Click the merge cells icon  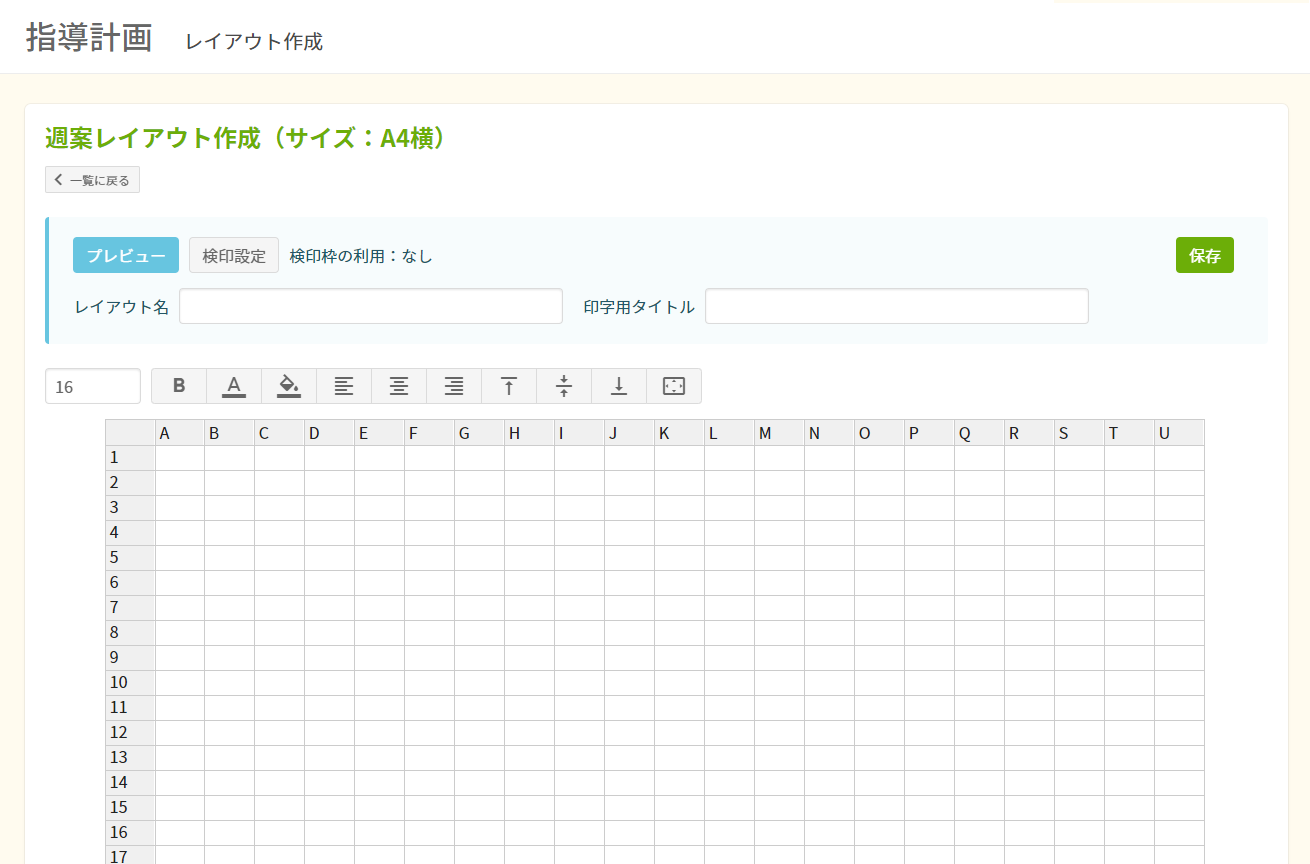674,386
